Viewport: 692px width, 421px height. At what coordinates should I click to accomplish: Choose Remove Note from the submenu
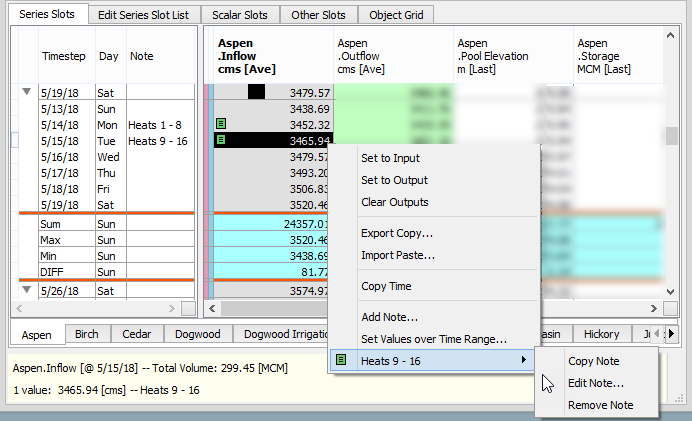pyautogui.click(x=600, y=405)
